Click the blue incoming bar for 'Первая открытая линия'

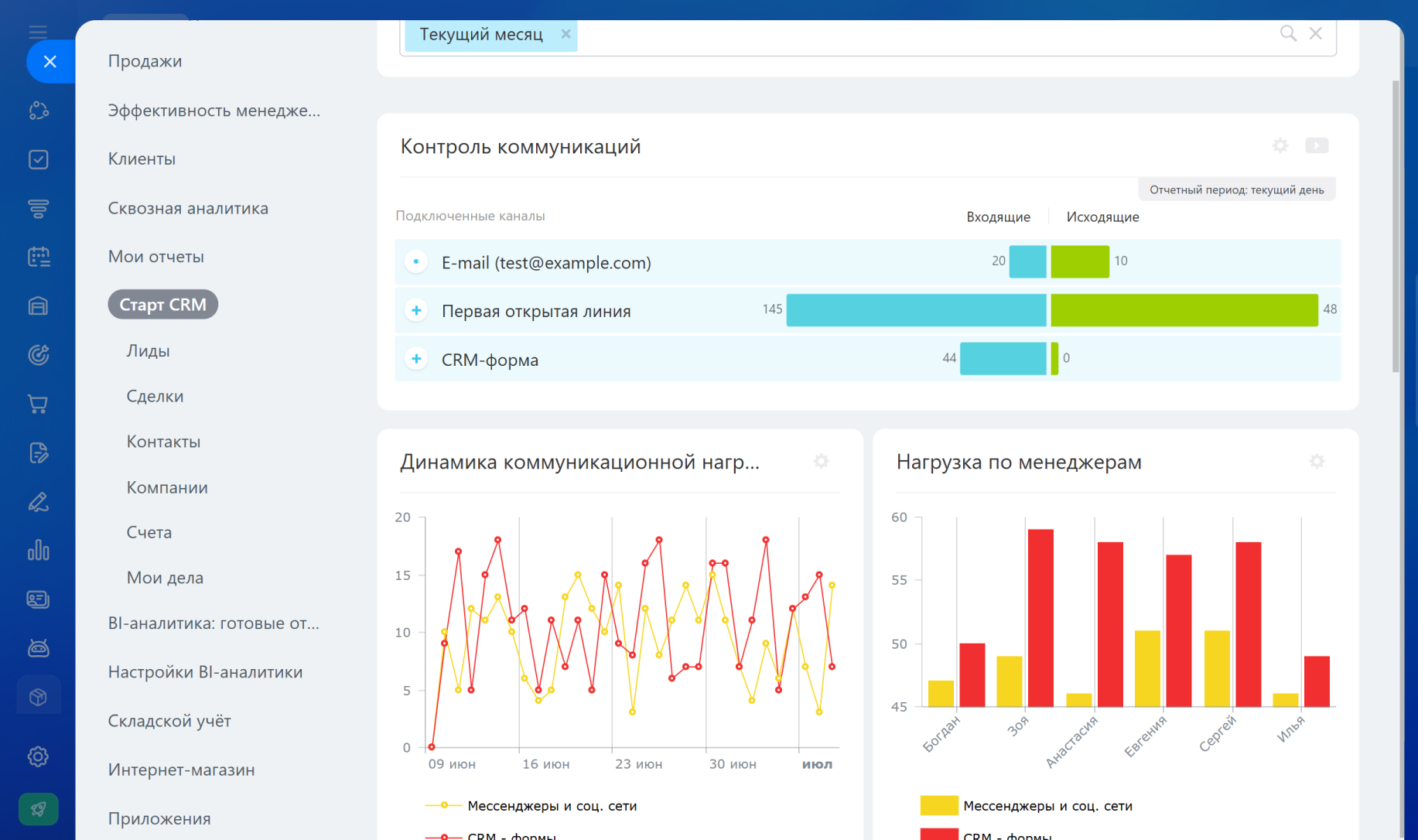click(917, 310)
